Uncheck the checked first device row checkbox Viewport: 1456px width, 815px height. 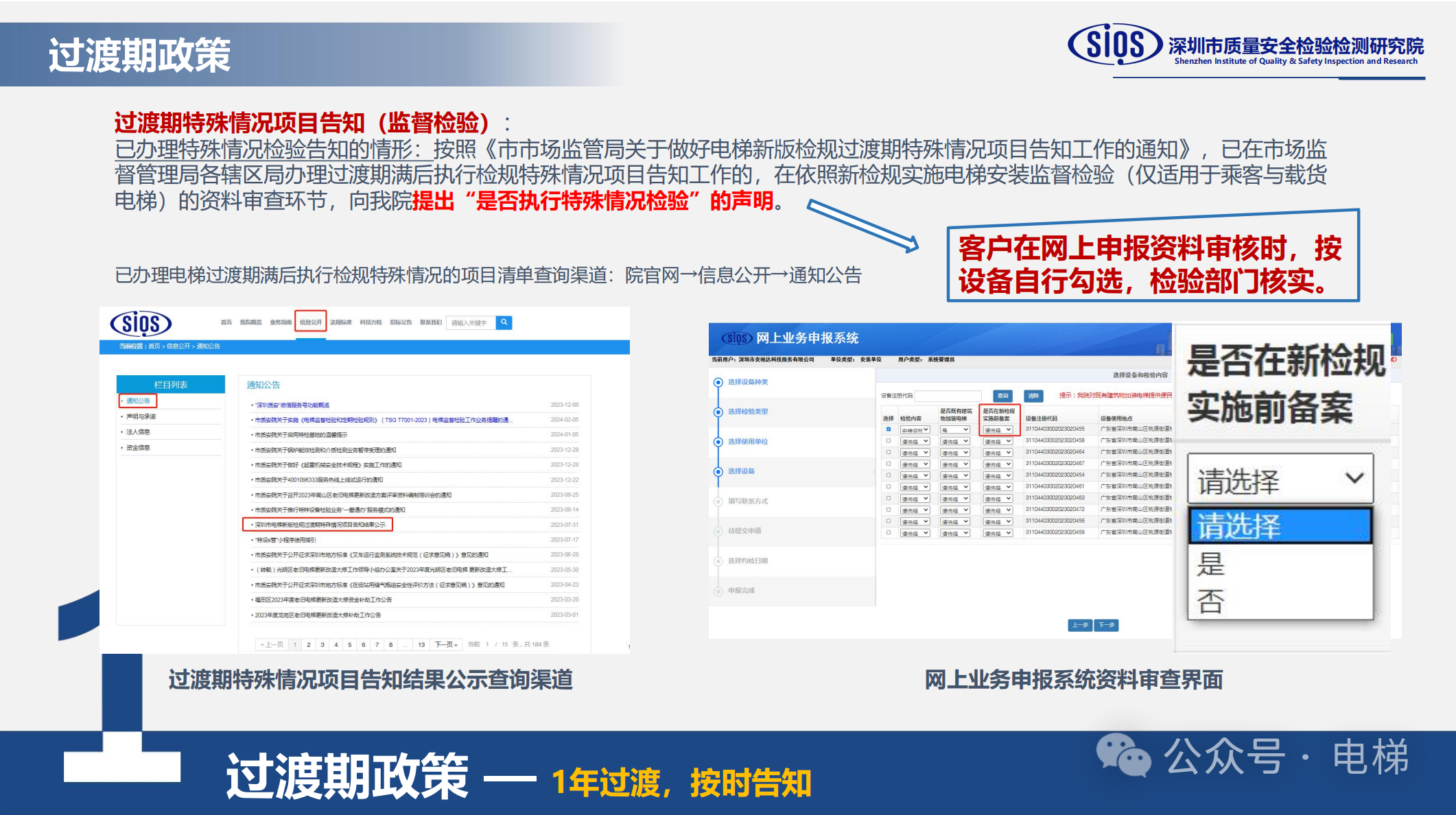pos(889,429)
